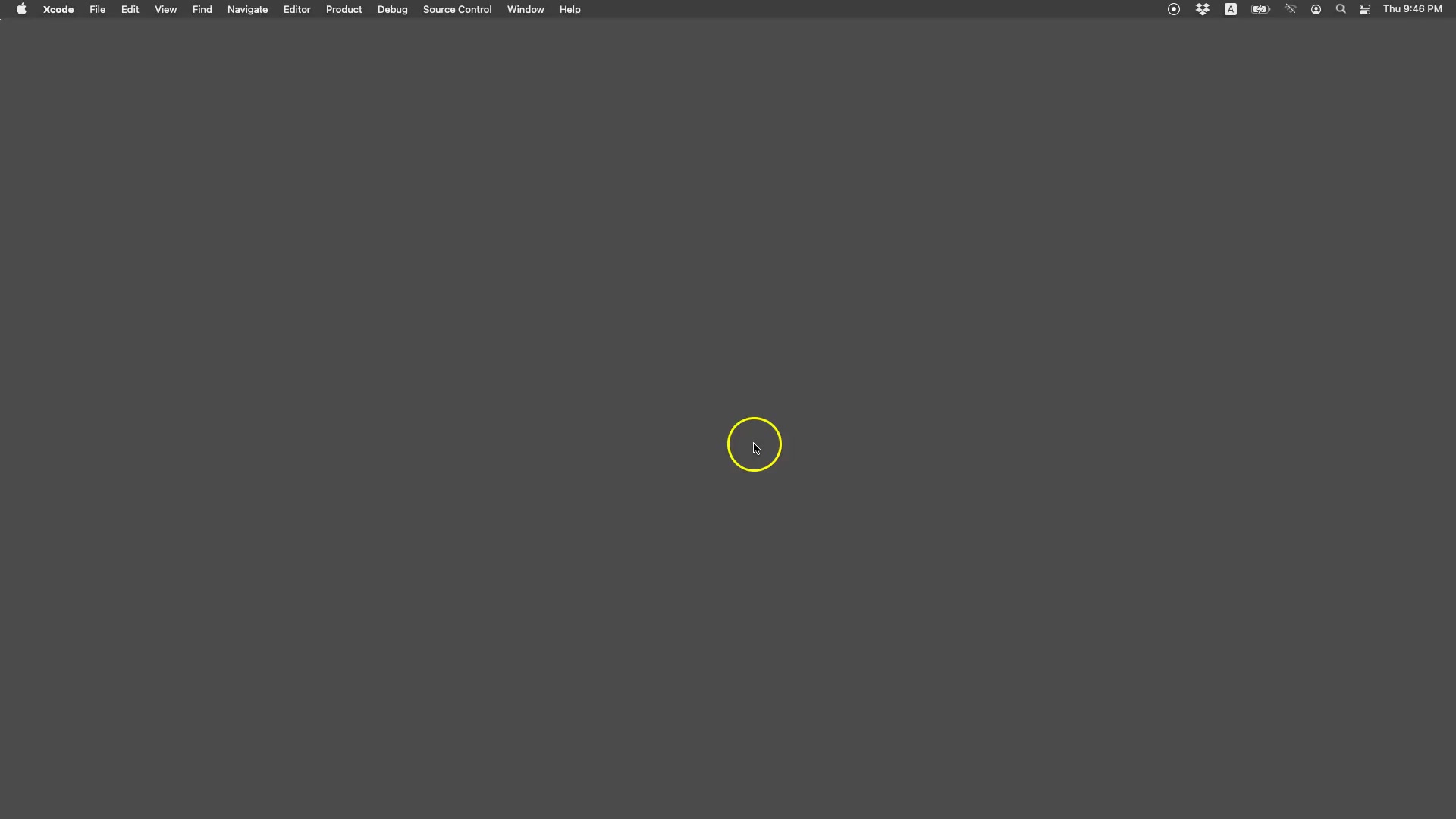Open Spotlight search magnifier
The height and width of the screenshot is (819, 1456).
[1340, 9]
